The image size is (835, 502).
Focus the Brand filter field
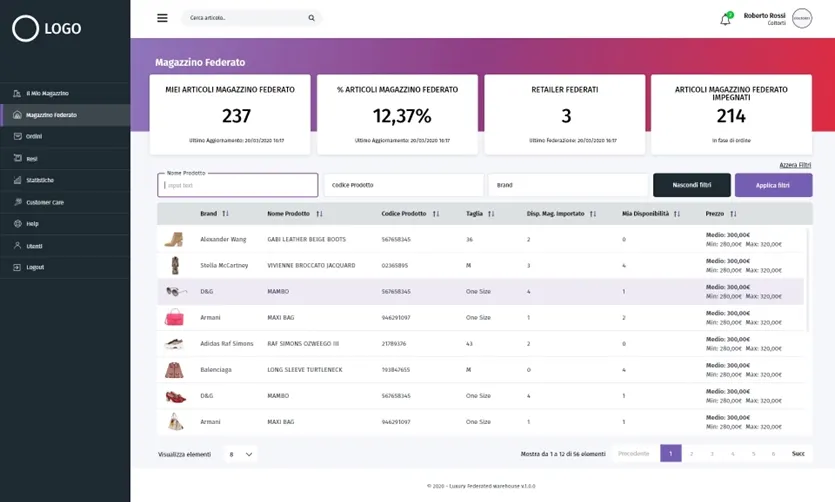(568, 185)
